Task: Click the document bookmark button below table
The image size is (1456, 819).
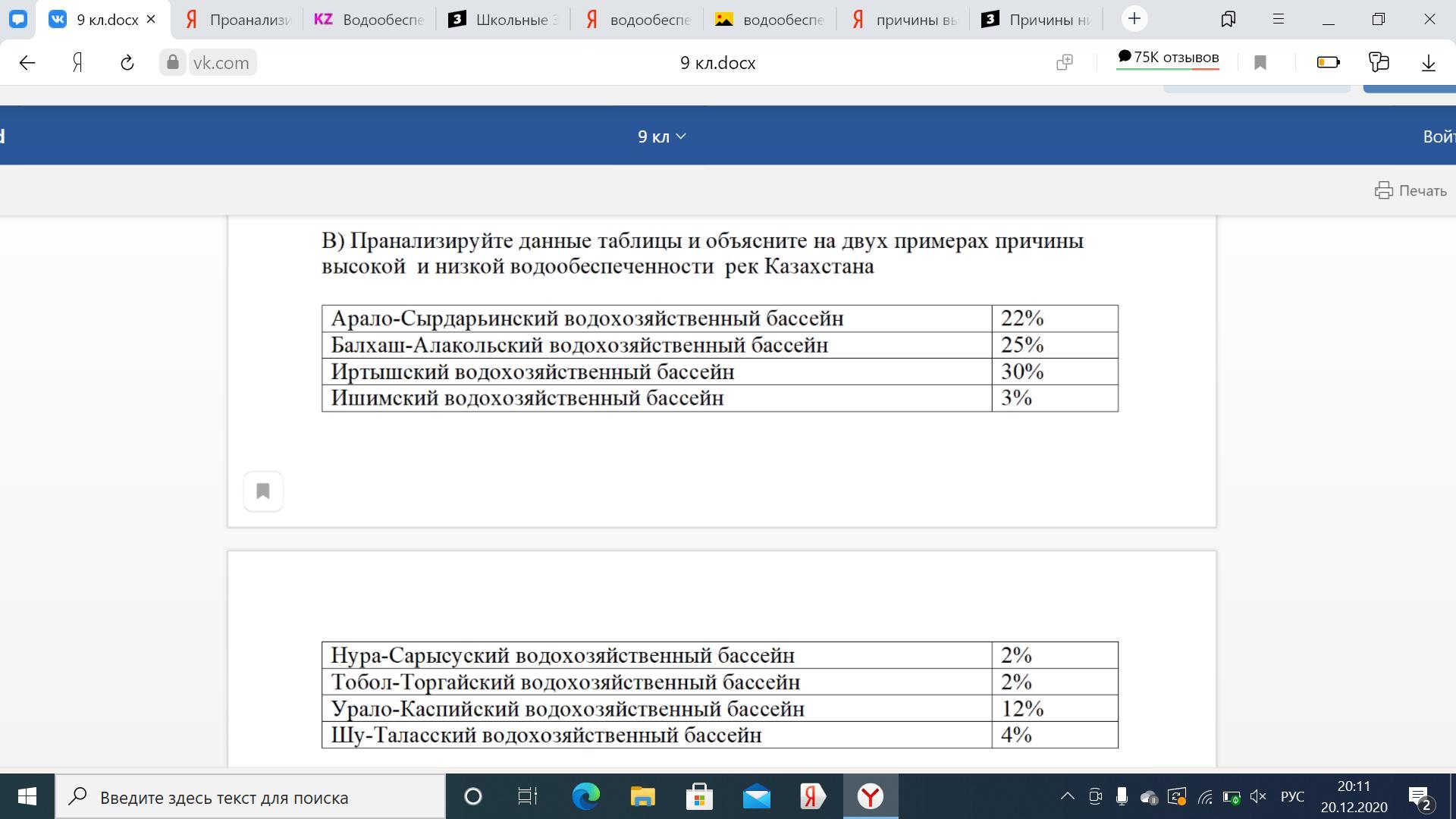Action: pyautogui.click(x=263, y=491)
